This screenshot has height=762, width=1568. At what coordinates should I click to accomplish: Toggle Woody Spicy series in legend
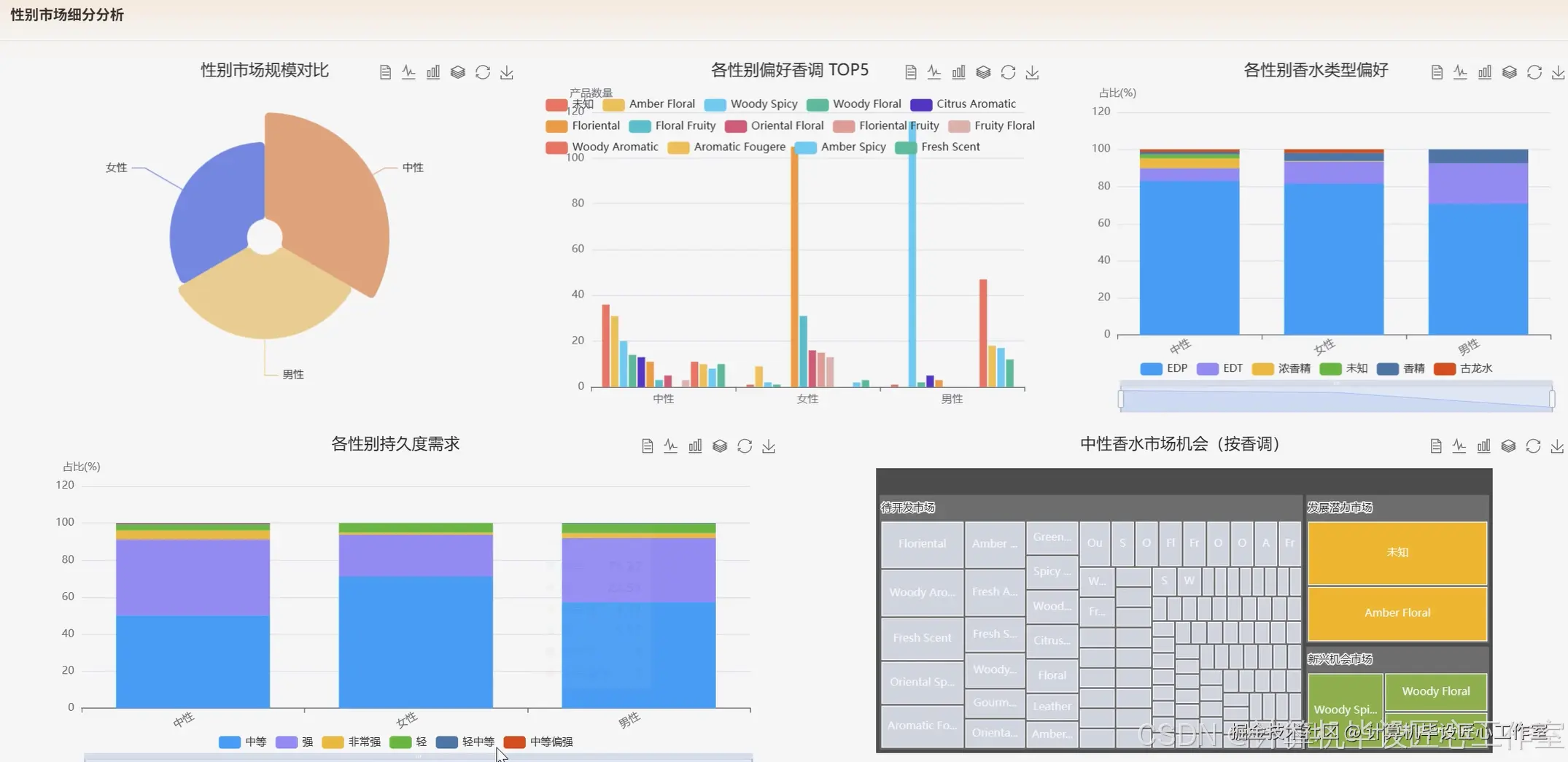pos(751,104)
